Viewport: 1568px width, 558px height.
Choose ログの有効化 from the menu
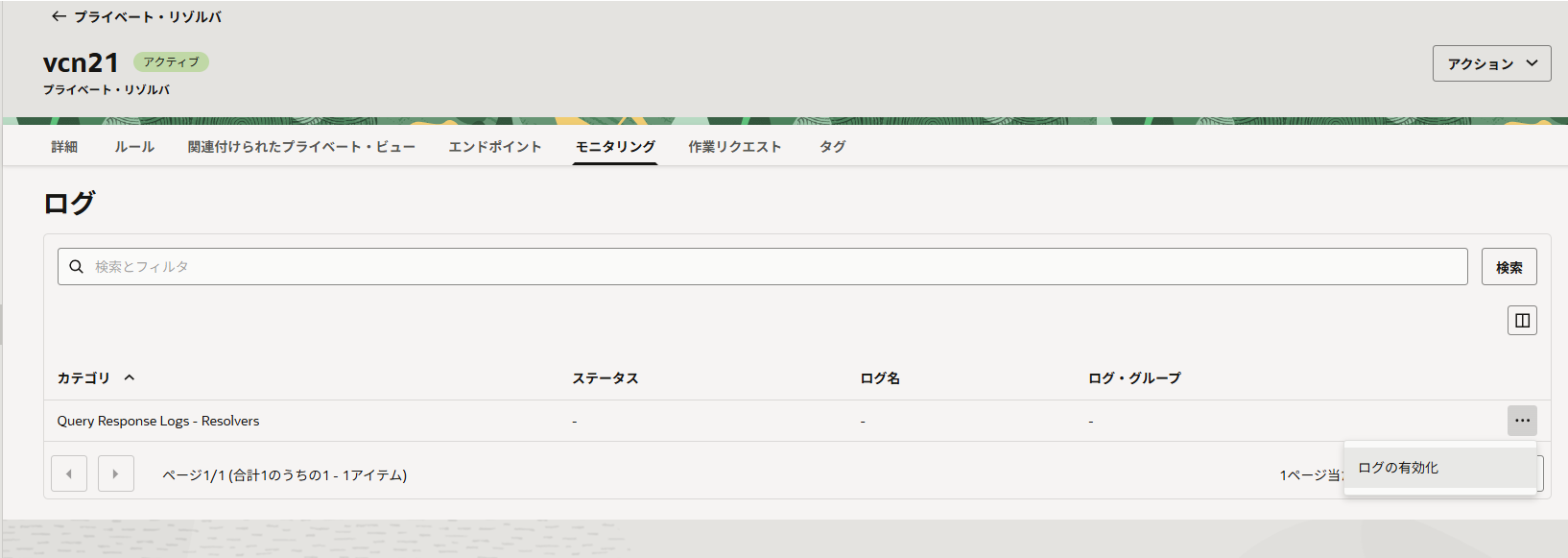click(x=1440, y=468)
